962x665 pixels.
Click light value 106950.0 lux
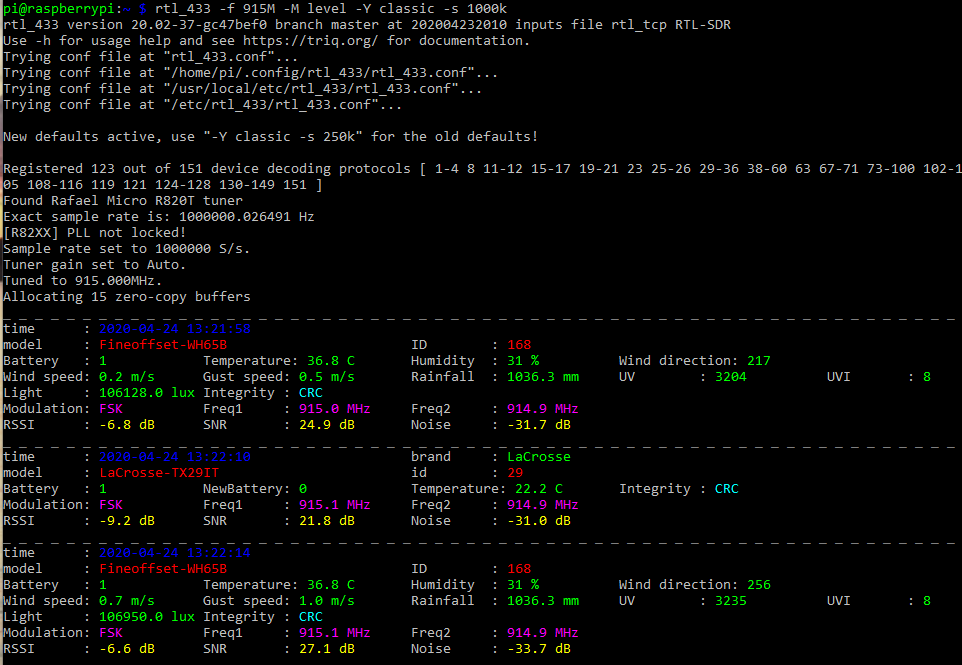coord(147,617)
